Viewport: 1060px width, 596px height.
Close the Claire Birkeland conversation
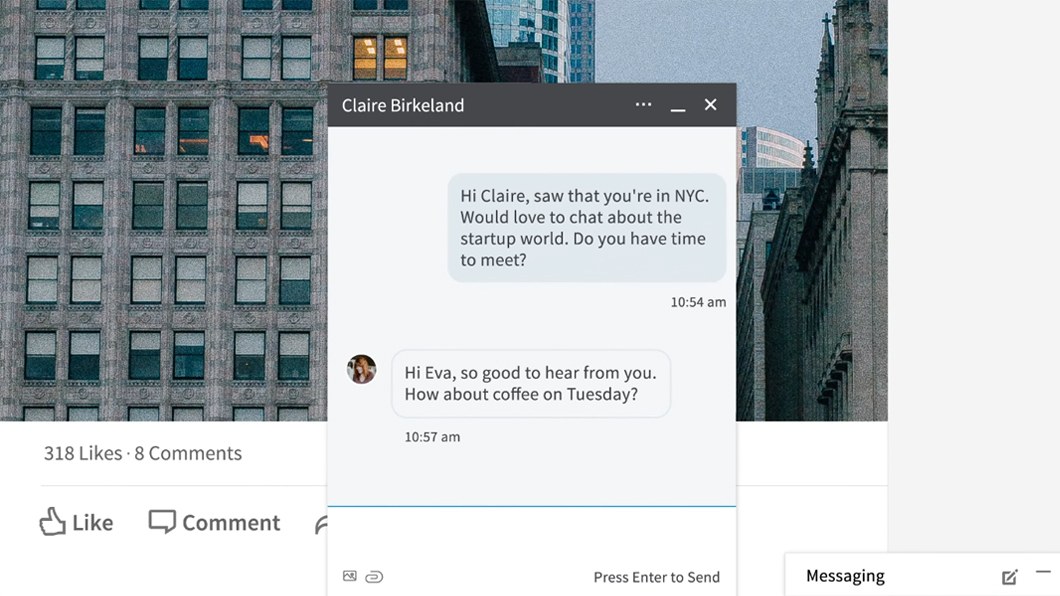tap(710, 105)
